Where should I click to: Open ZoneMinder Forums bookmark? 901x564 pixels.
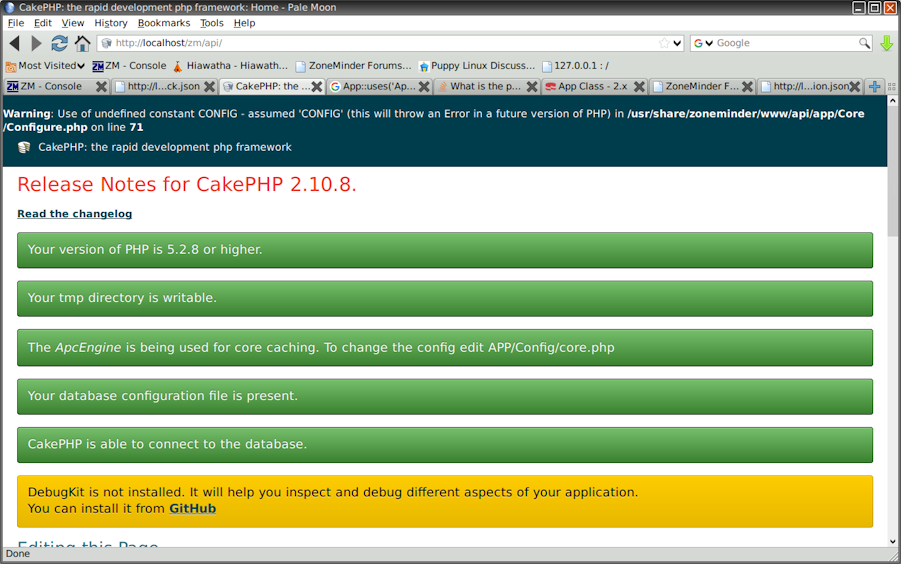[353, 65]
